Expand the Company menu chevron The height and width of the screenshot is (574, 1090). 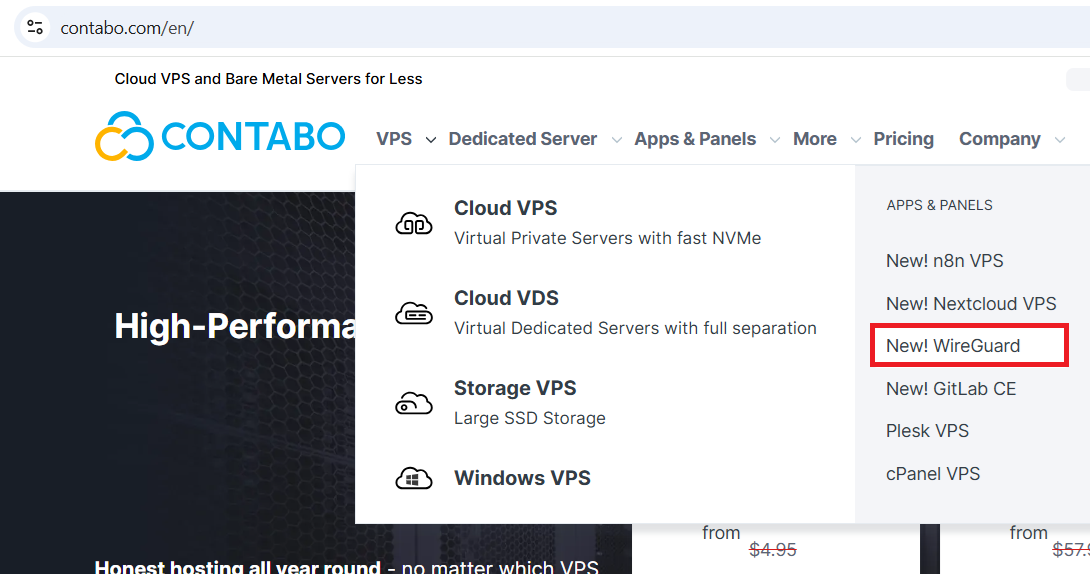coord(1059,140)
